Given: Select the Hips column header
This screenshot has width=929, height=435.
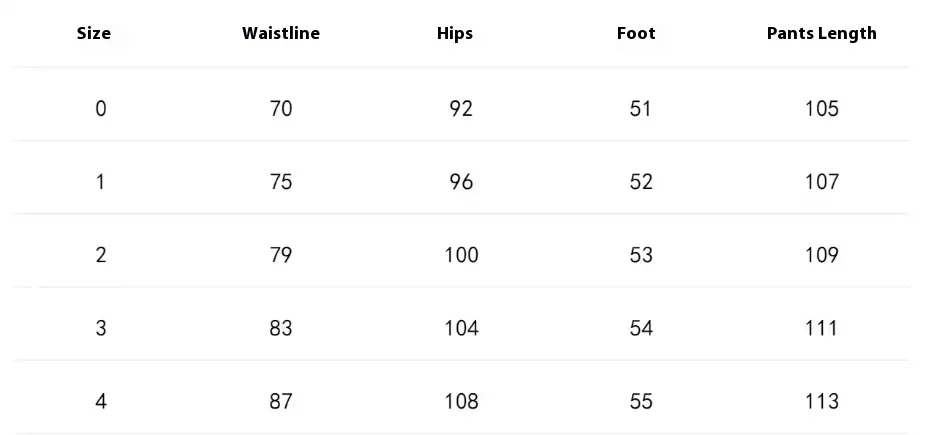Looking at the screenshot, I should point(455,33).
